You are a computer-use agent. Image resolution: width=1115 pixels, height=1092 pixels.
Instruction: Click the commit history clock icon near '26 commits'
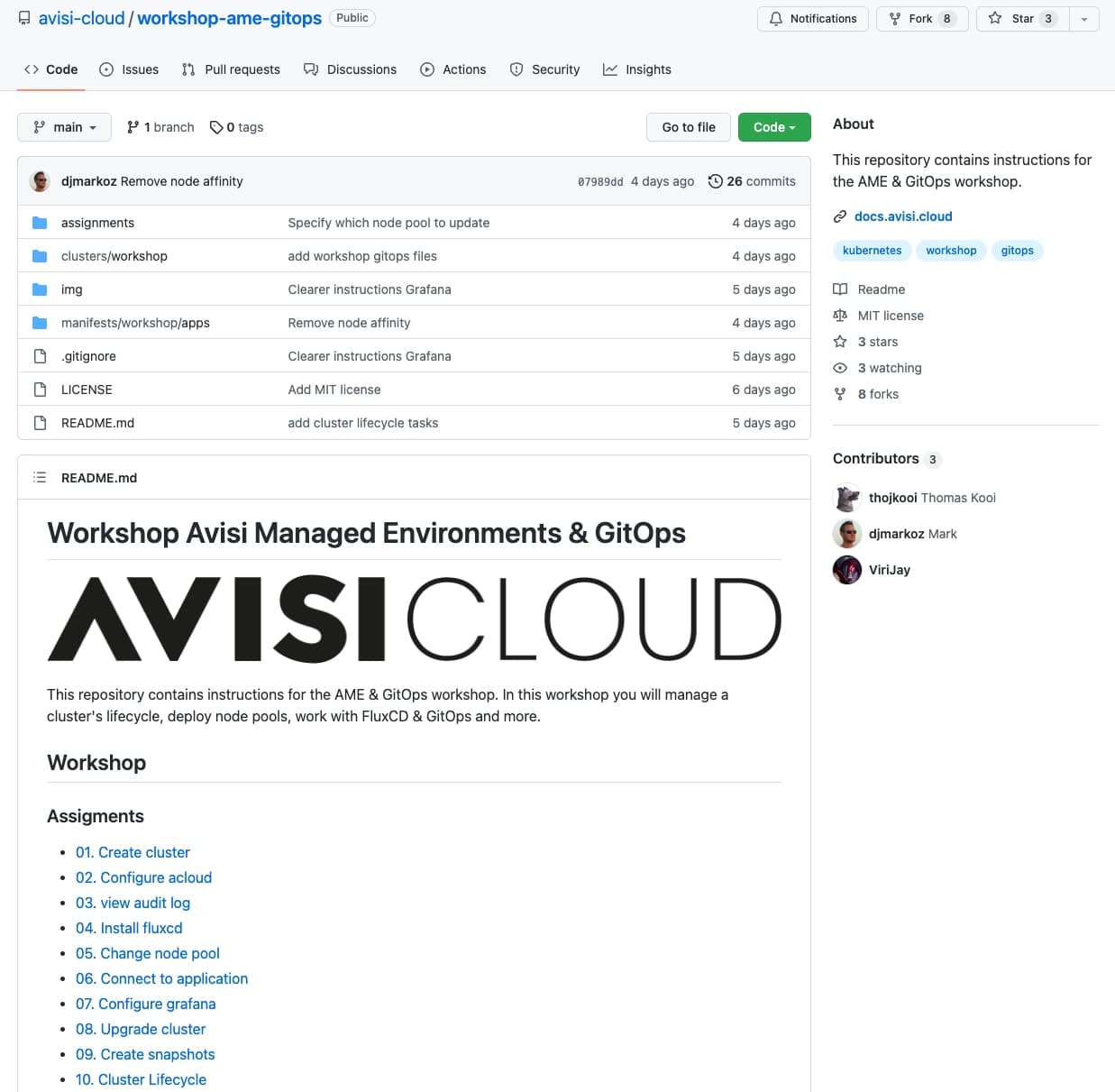pyautogui.click(x=715, y=180)
